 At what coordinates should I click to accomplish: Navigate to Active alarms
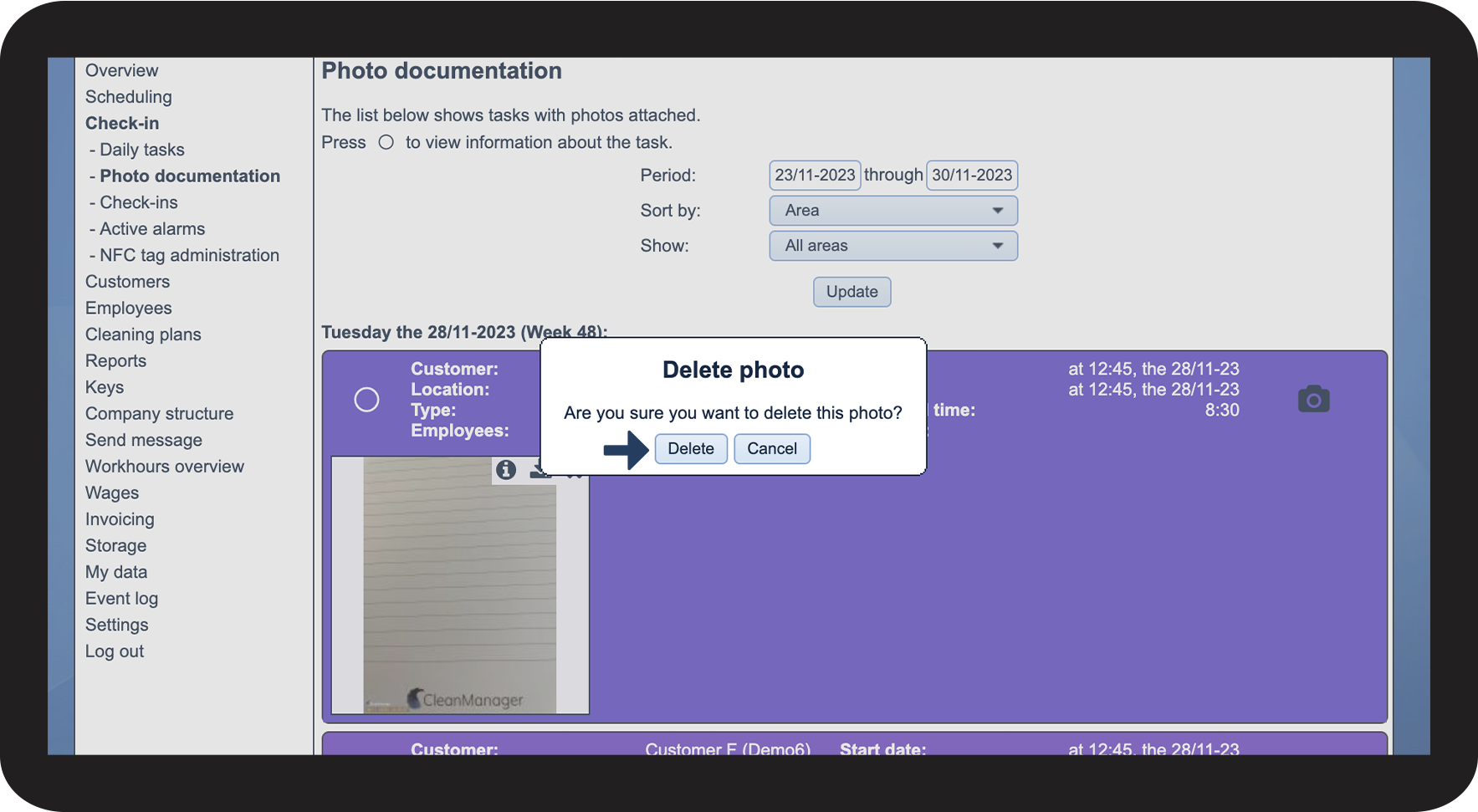pos(152,229)
